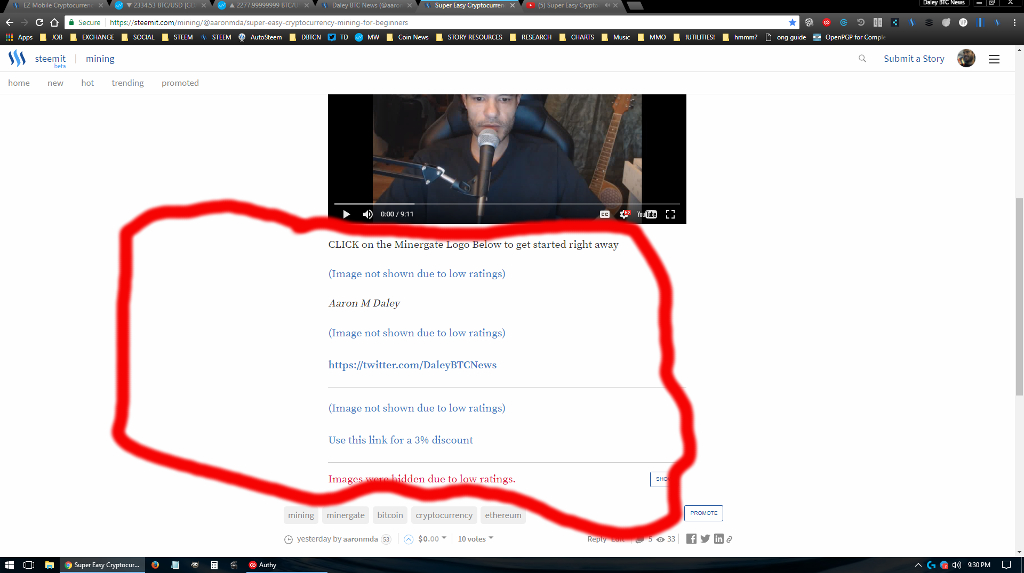Viewport: 1024px width, 573px height.
Task: Toggle video closed captions (CC)
Action: 605,214
